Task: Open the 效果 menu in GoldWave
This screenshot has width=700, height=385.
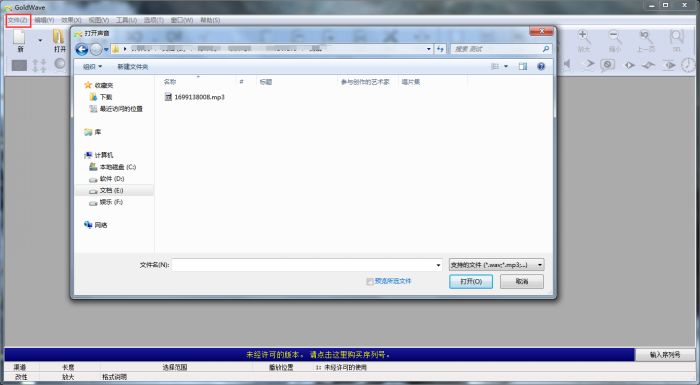Action: click(71, 20)
